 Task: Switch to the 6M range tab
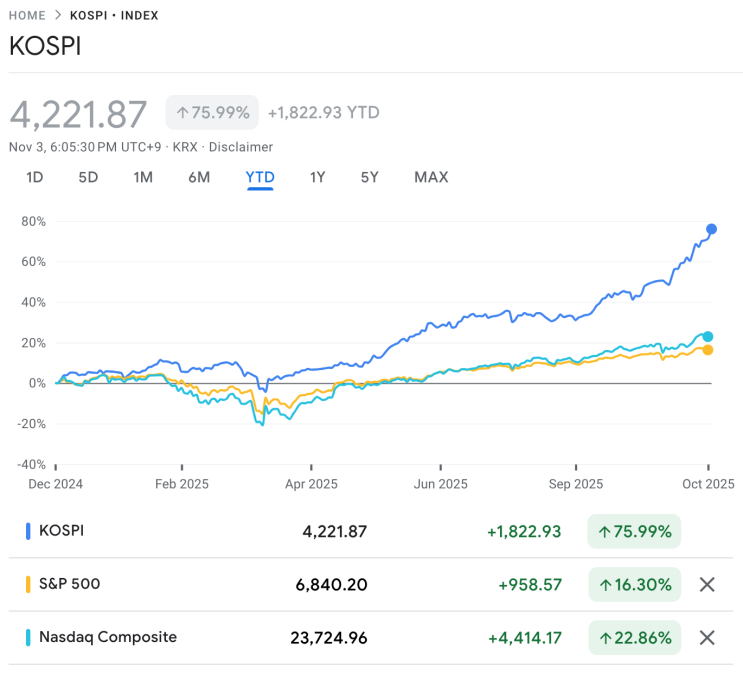coord(199,177)
